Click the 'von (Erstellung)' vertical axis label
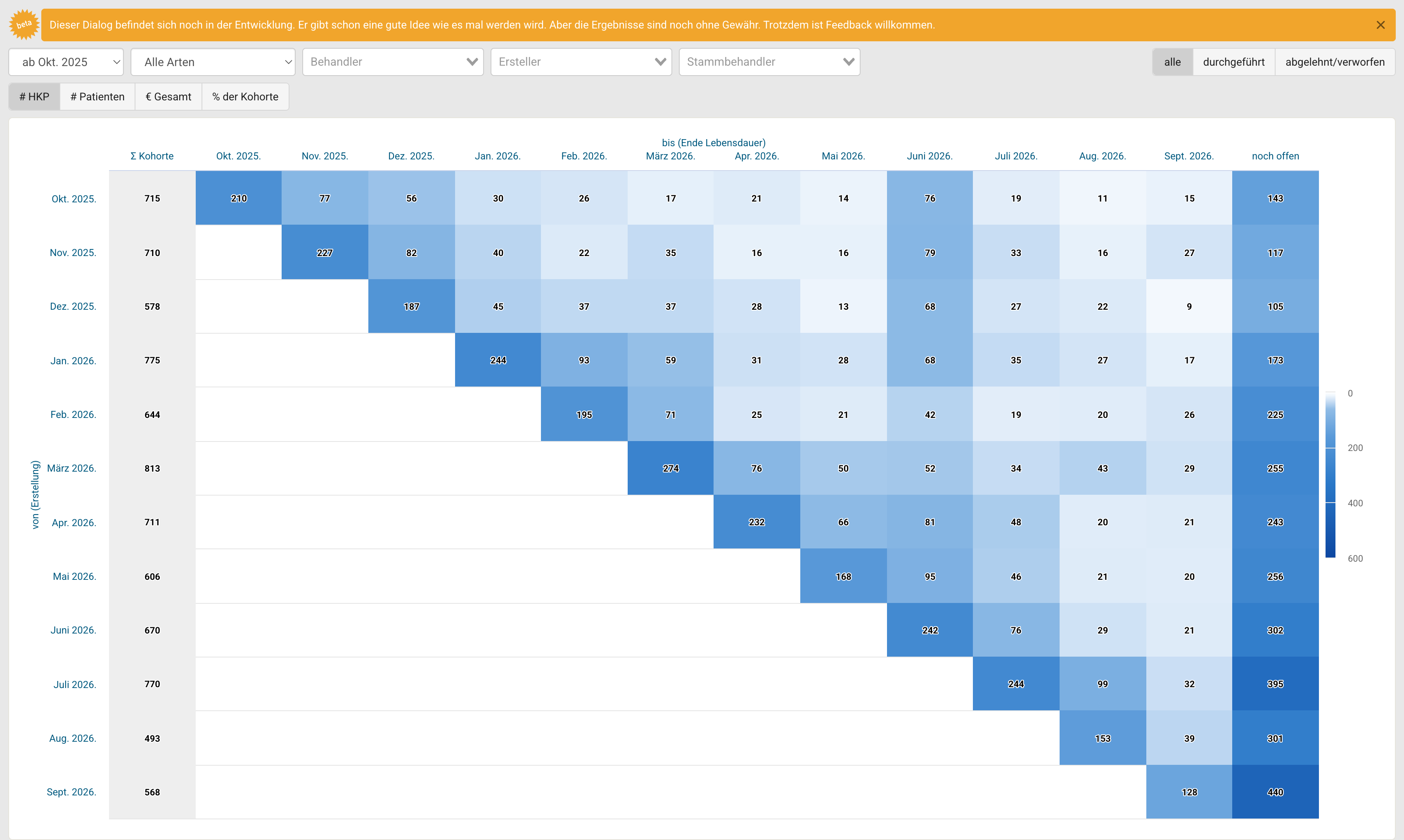1404x840 pixels. point(36,495)
